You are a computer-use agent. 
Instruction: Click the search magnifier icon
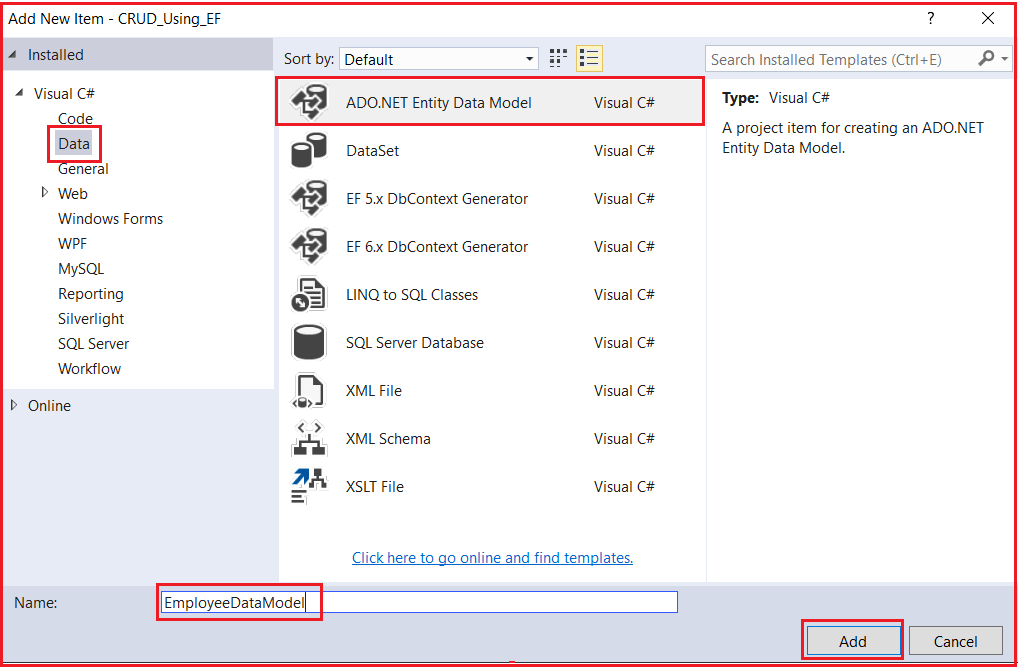point(986,59)
